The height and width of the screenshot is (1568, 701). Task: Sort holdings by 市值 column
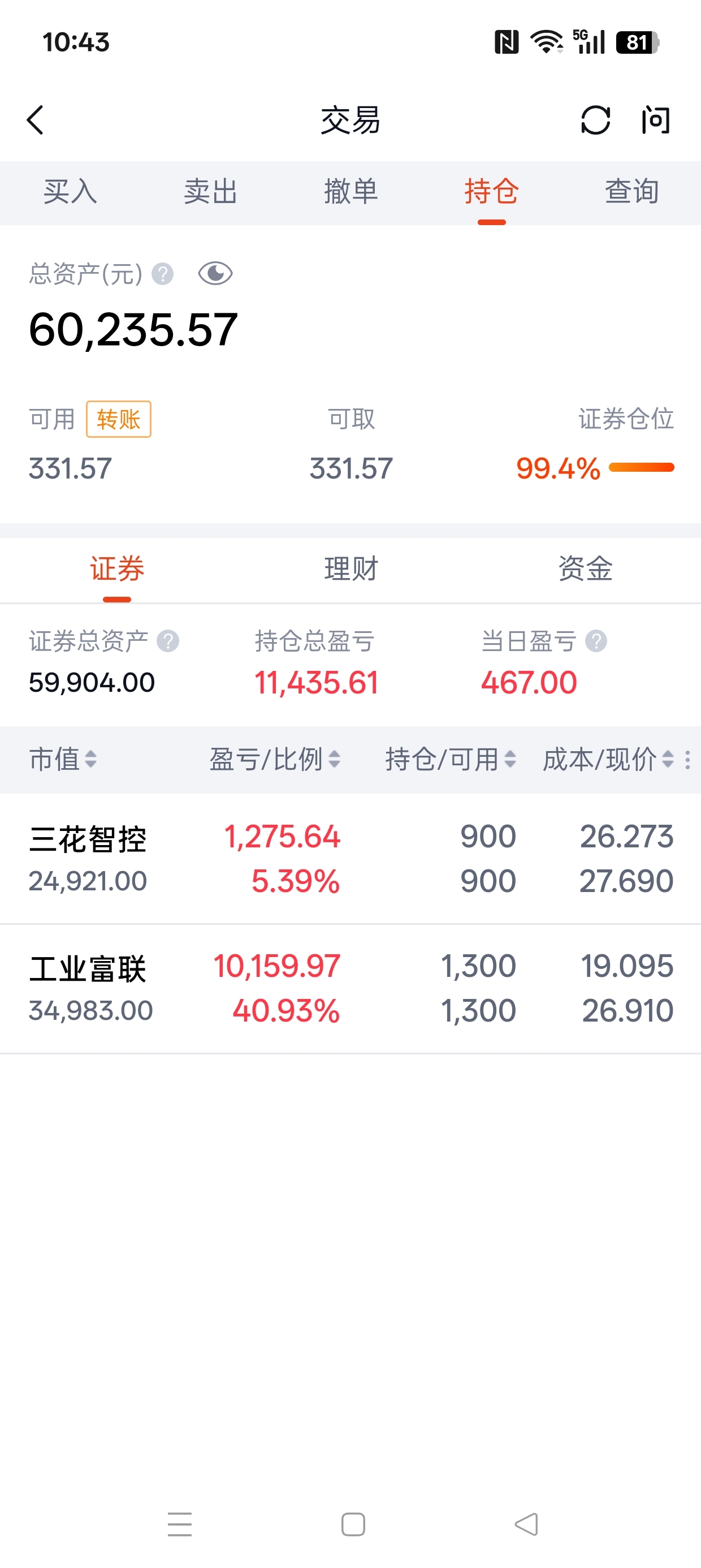[x=63, y=760]
